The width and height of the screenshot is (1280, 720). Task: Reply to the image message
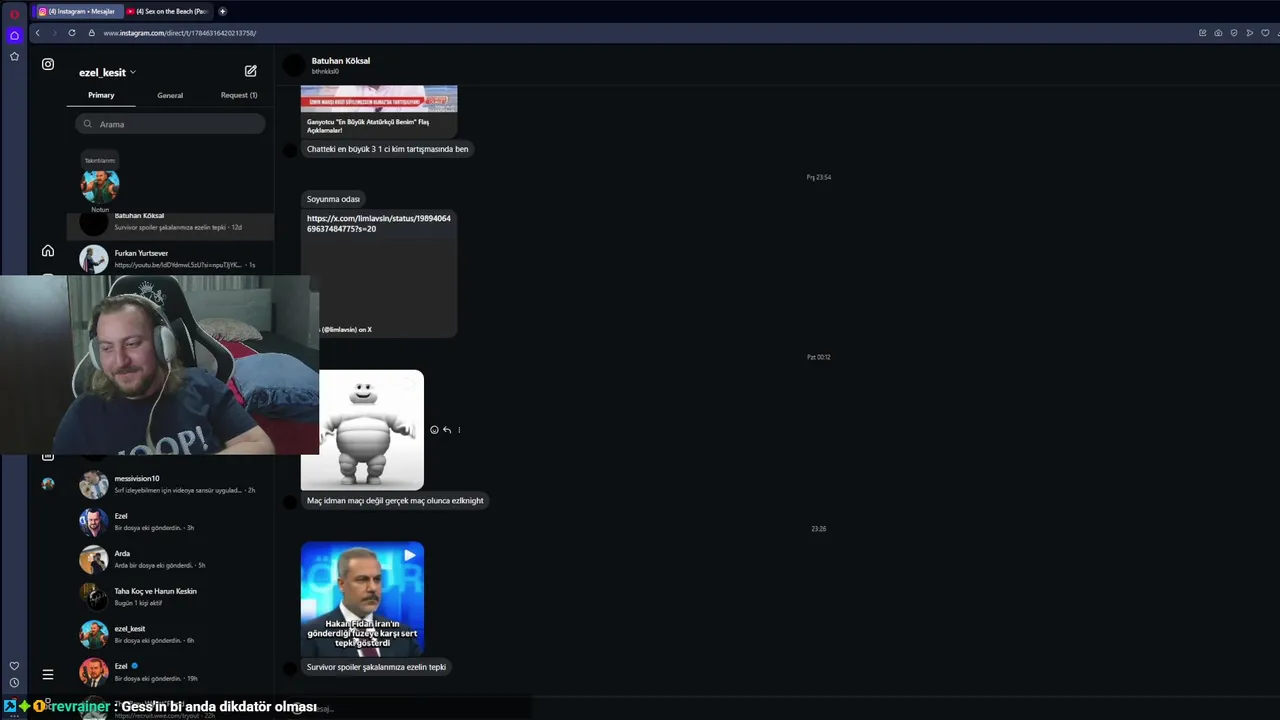point(447,430)
